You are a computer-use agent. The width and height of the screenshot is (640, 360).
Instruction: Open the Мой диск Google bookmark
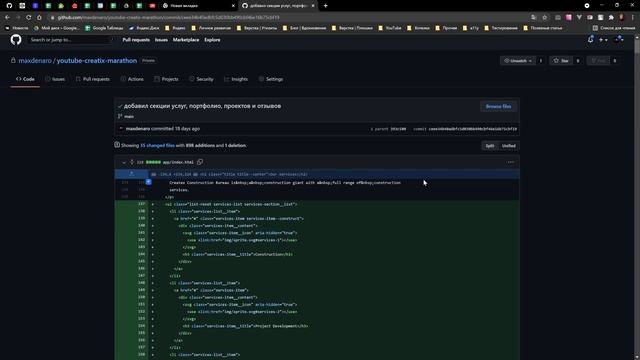pyautogui.click(x=57, y=28)
